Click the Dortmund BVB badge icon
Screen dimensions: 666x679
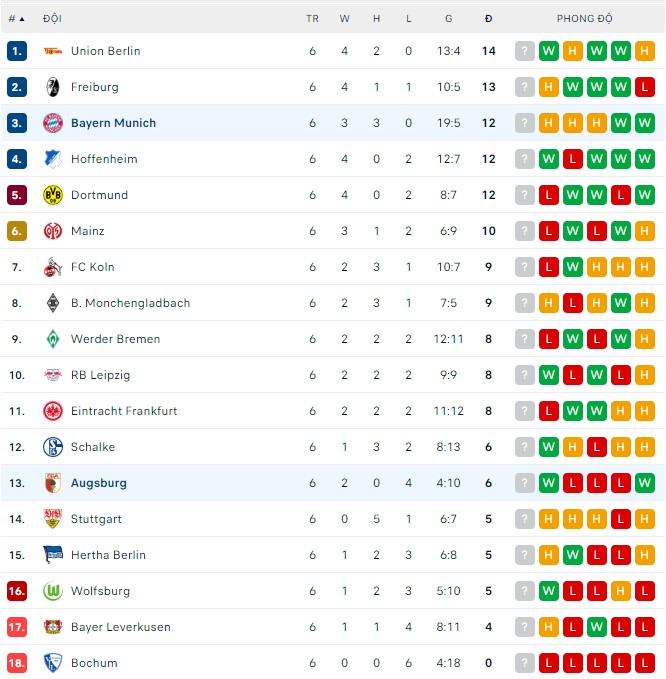53,195
